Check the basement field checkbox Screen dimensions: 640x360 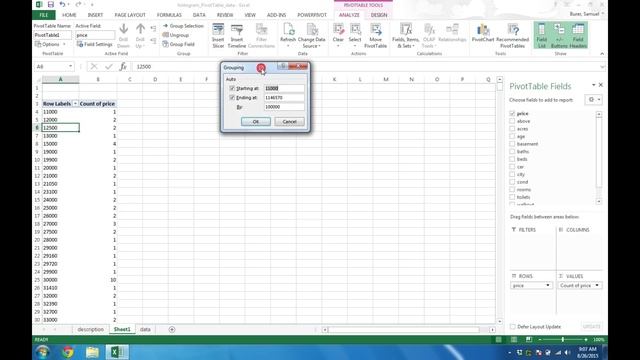click(512, 144)
